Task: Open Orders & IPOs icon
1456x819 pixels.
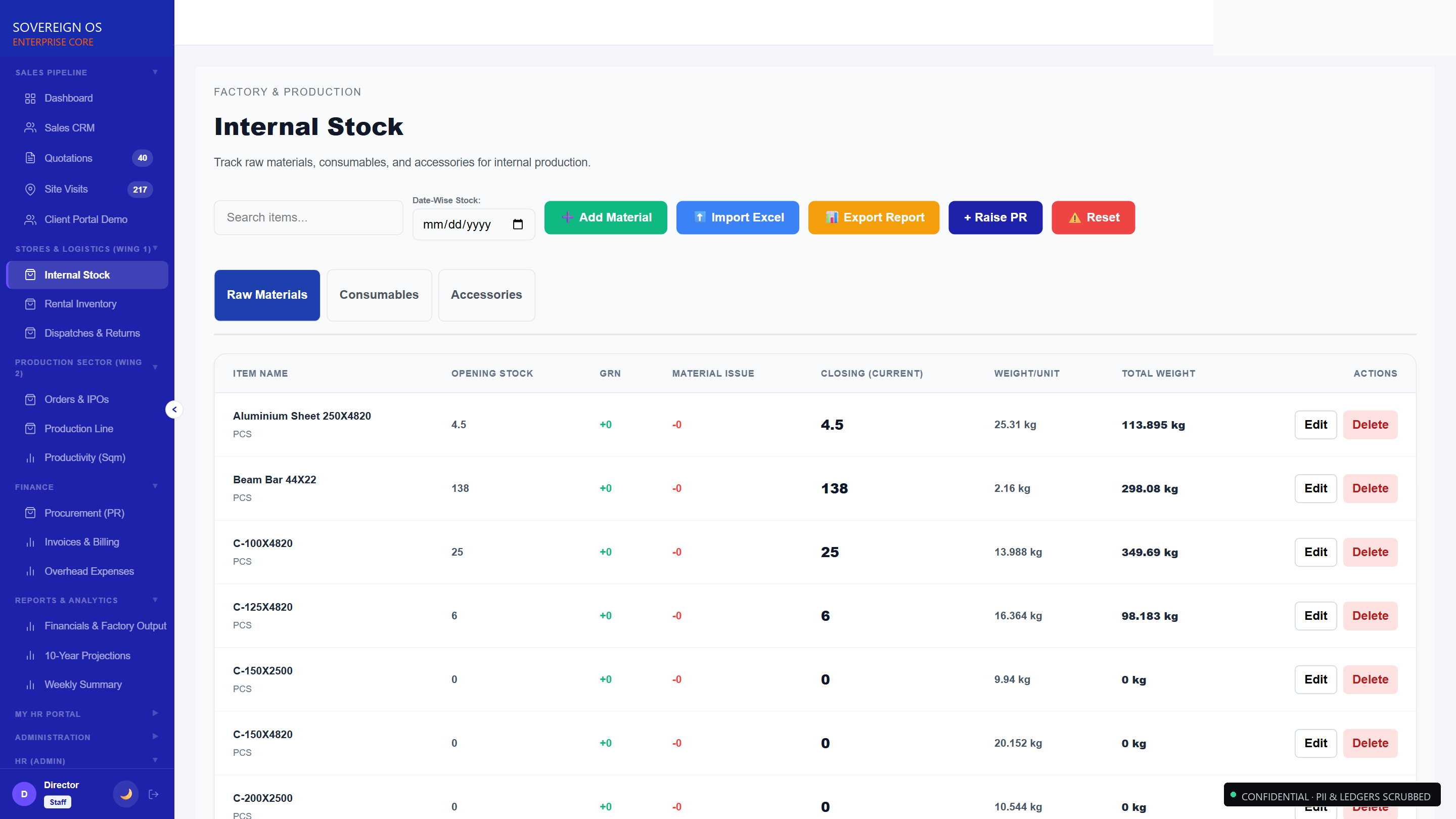Action: 30,399
